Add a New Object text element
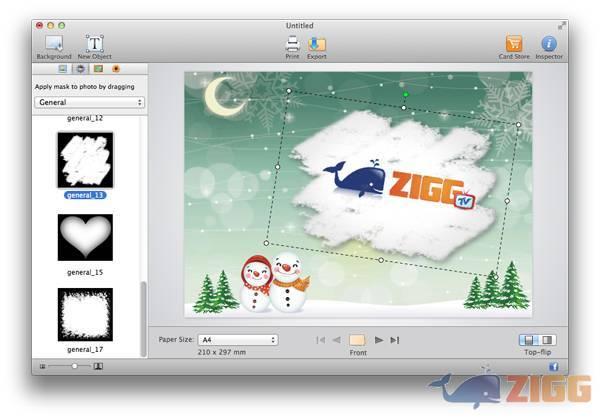600x419 pixels. pos(95,44)
